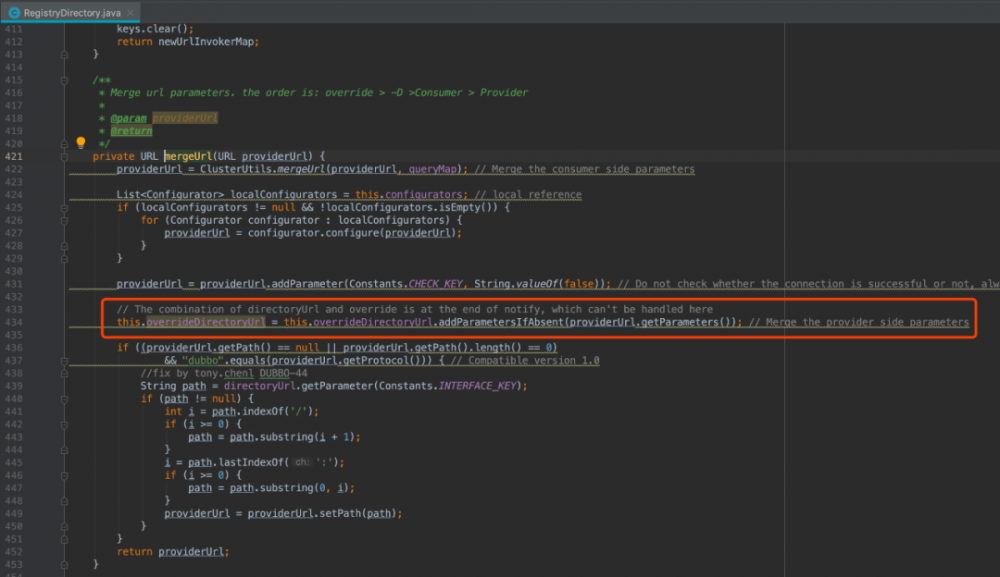Click the yellow light bulb intention icon
Screen dimensions: 1000x577
pyautogui.click(x=81, y=143)
